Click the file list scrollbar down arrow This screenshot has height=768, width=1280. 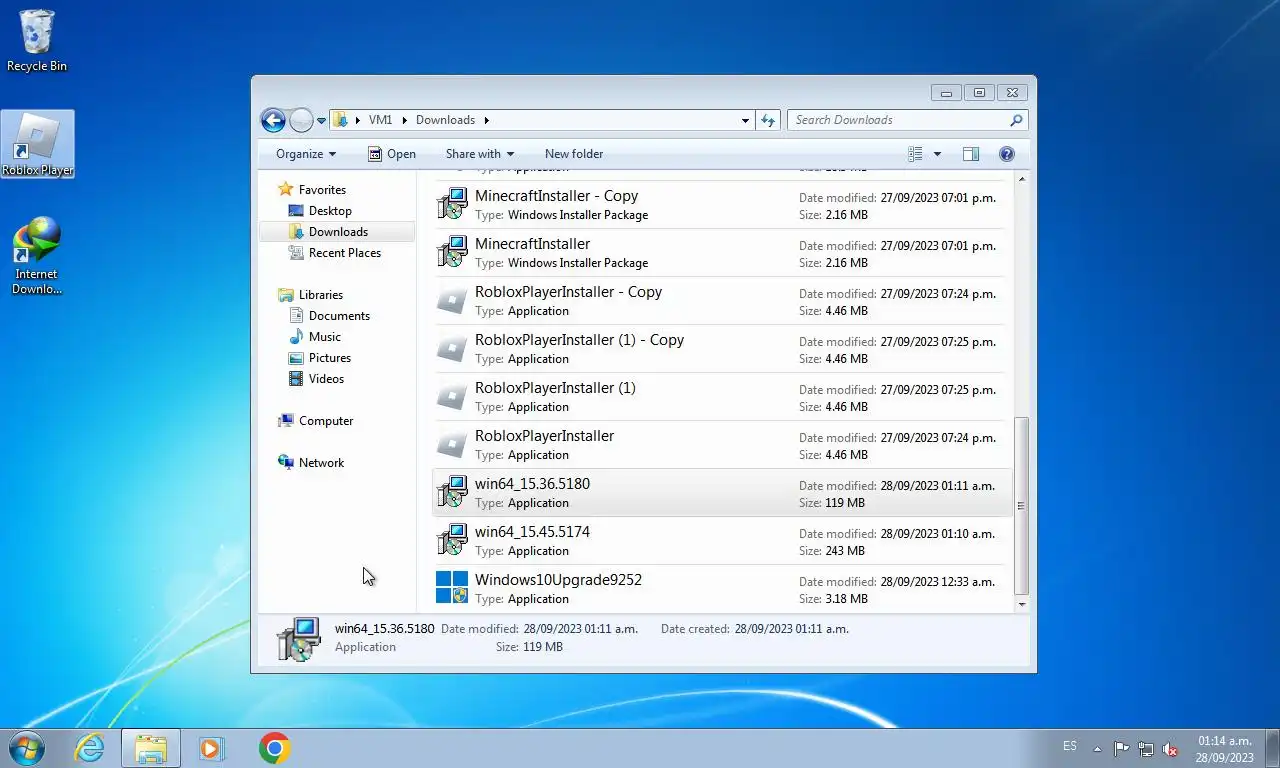click(1021, 604)
